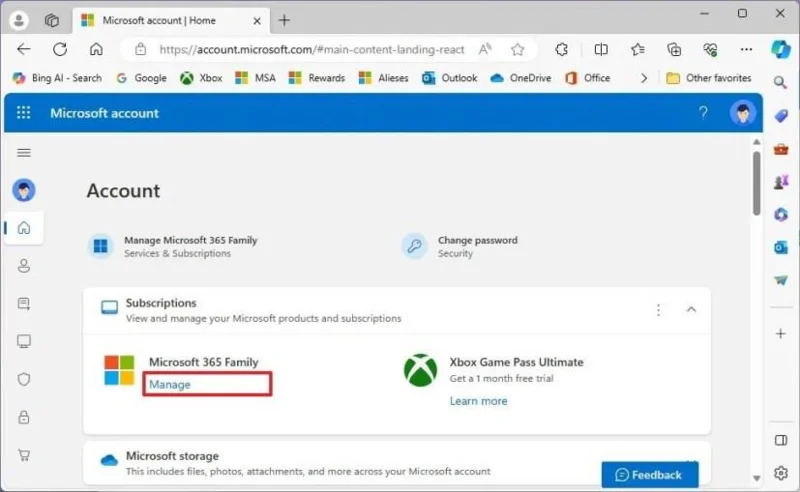Screen dimensions: 800x492
Task: Open Microsoft app launcher grid
Action: pos(23,113)
